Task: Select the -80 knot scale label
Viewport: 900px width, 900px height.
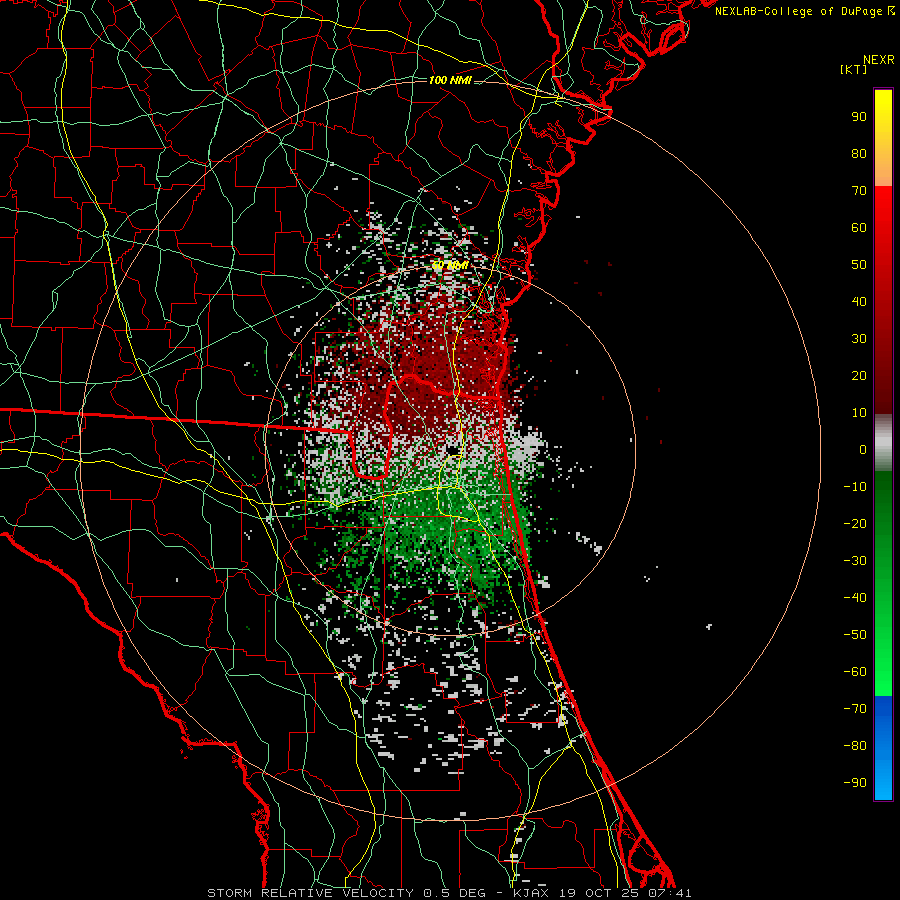Action: point(855,746)
